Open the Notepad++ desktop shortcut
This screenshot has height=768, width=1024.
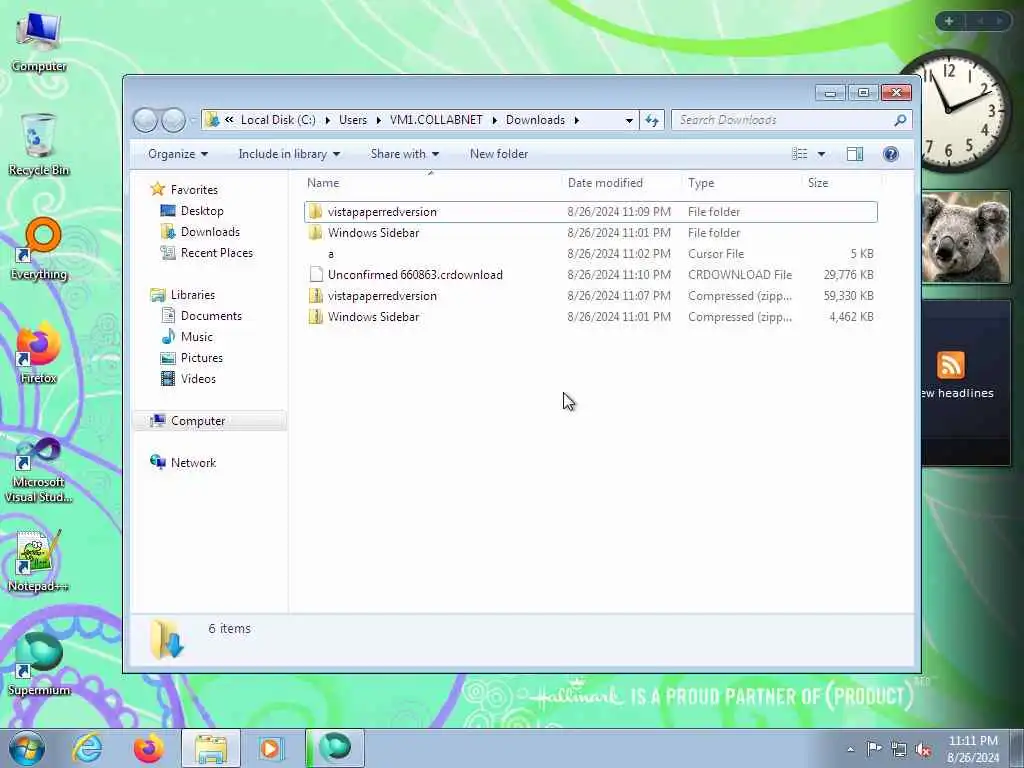(x=39, y=561)
